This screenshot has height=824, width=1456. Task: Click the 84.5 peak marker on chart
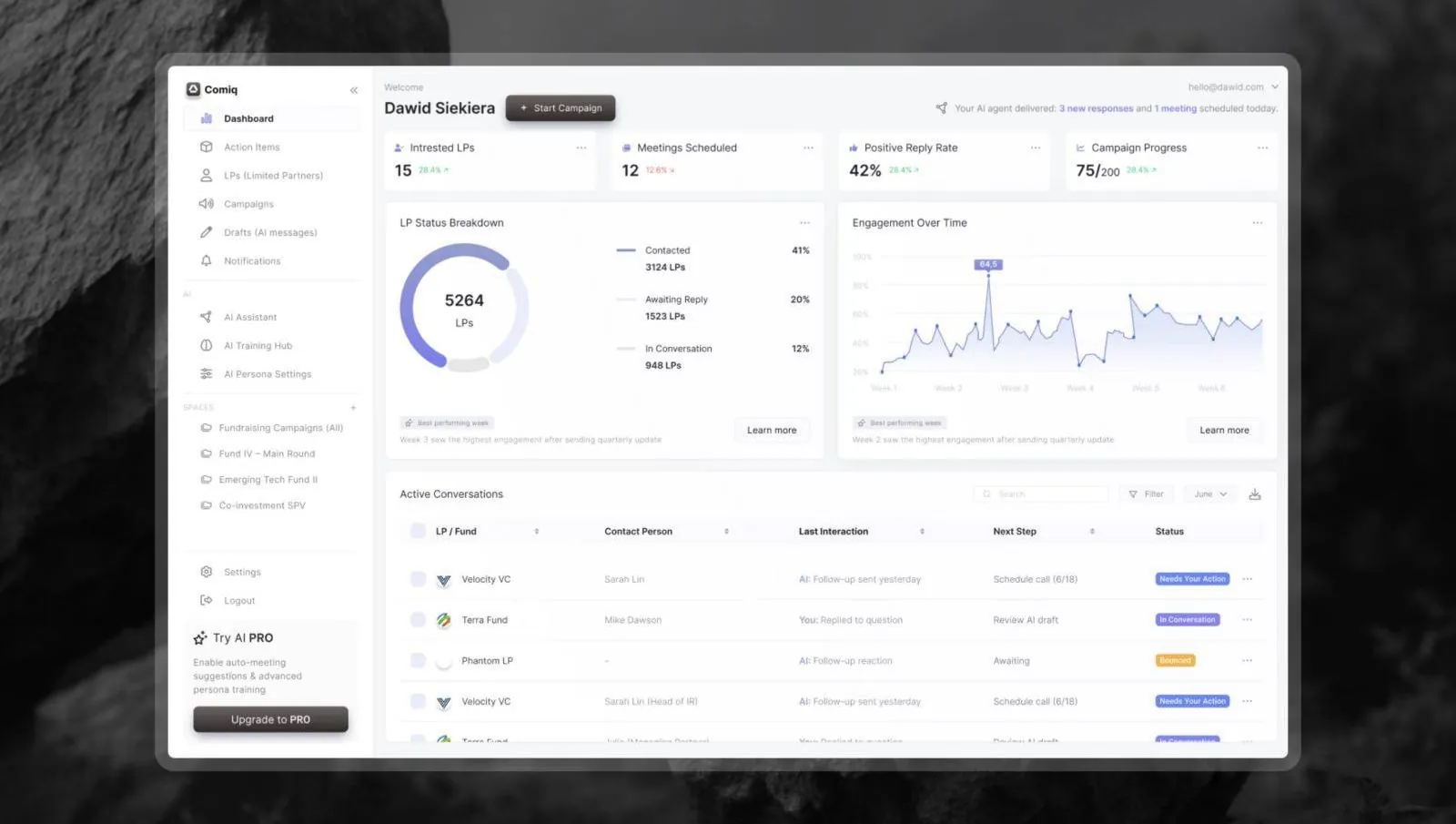[x=988, y=265]
